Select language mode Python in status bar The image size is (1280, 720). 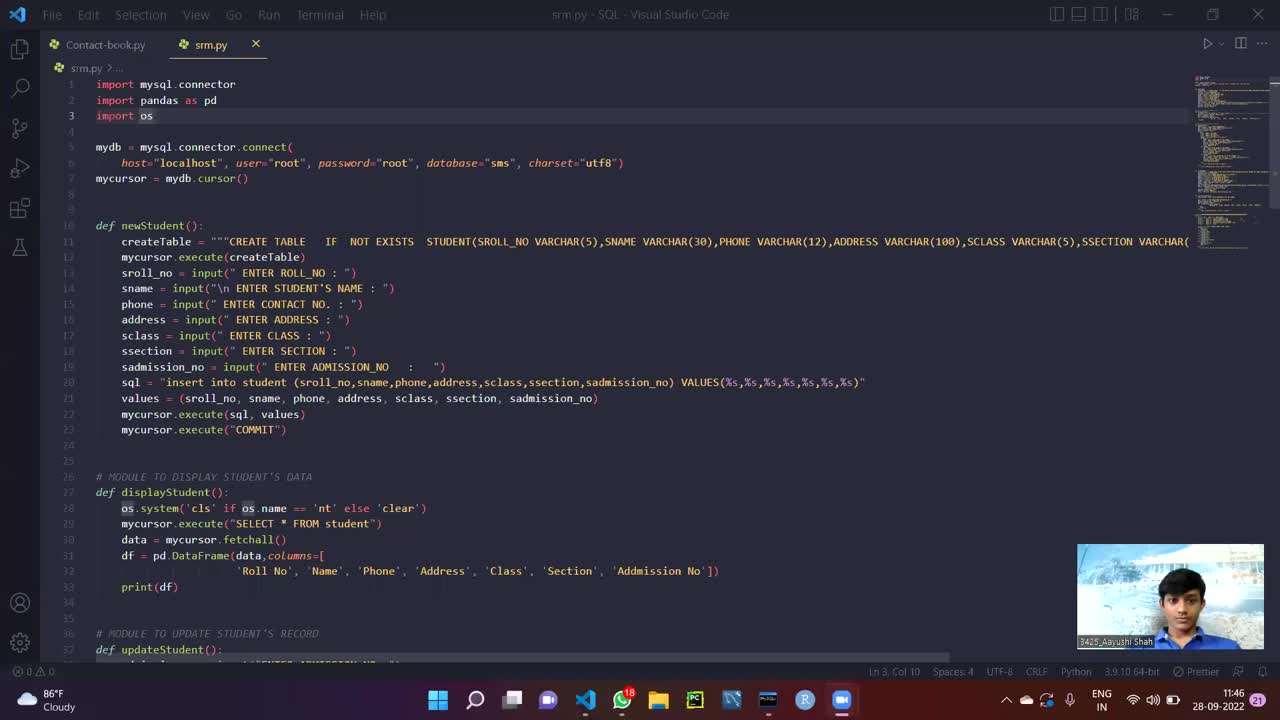coord(1076,672)
